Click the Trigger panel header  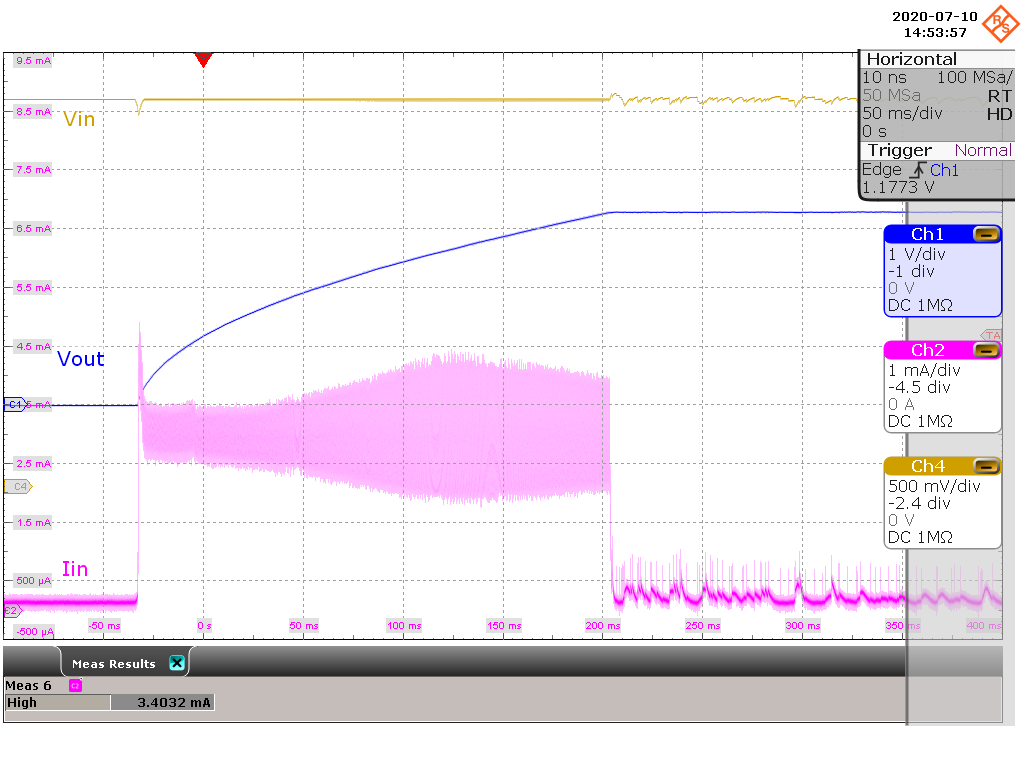898,150
